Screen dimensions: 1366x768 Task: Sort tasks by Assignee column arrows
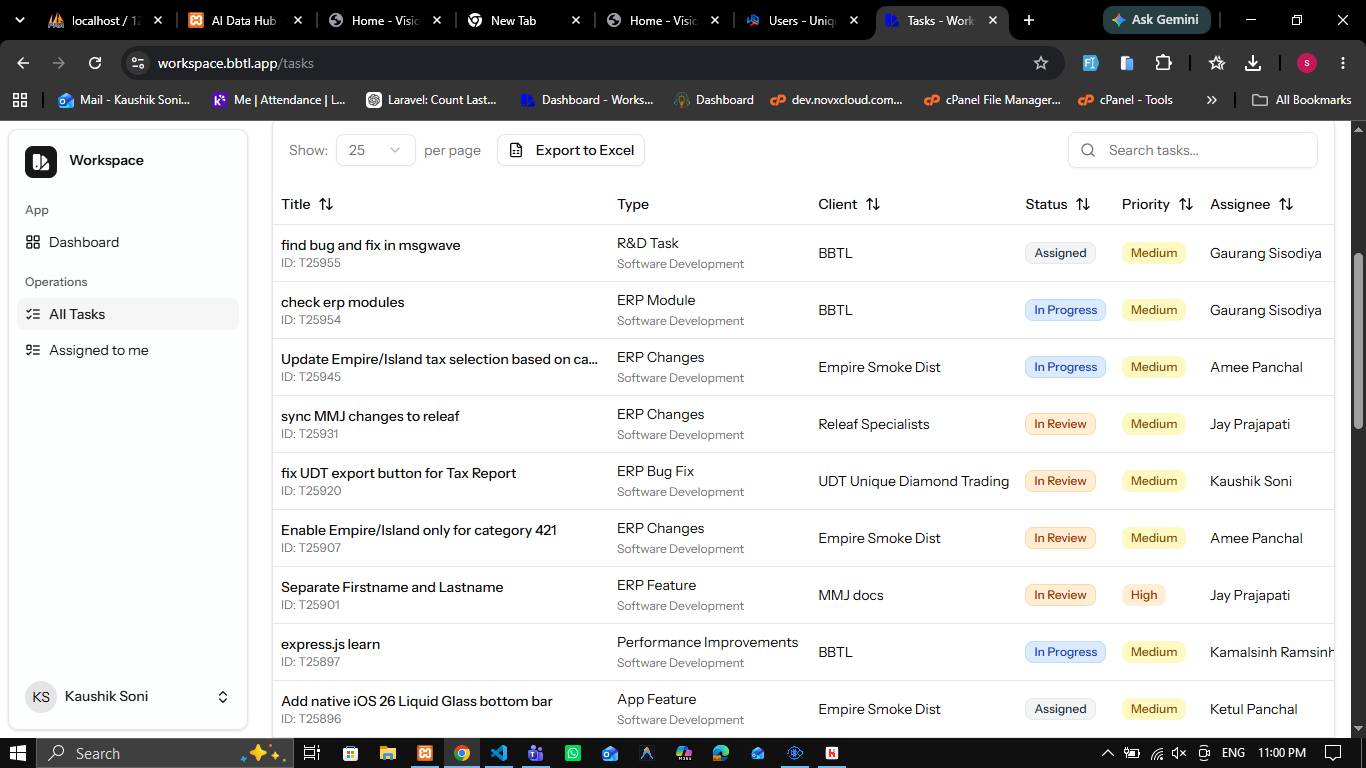tap(1286, 204)
